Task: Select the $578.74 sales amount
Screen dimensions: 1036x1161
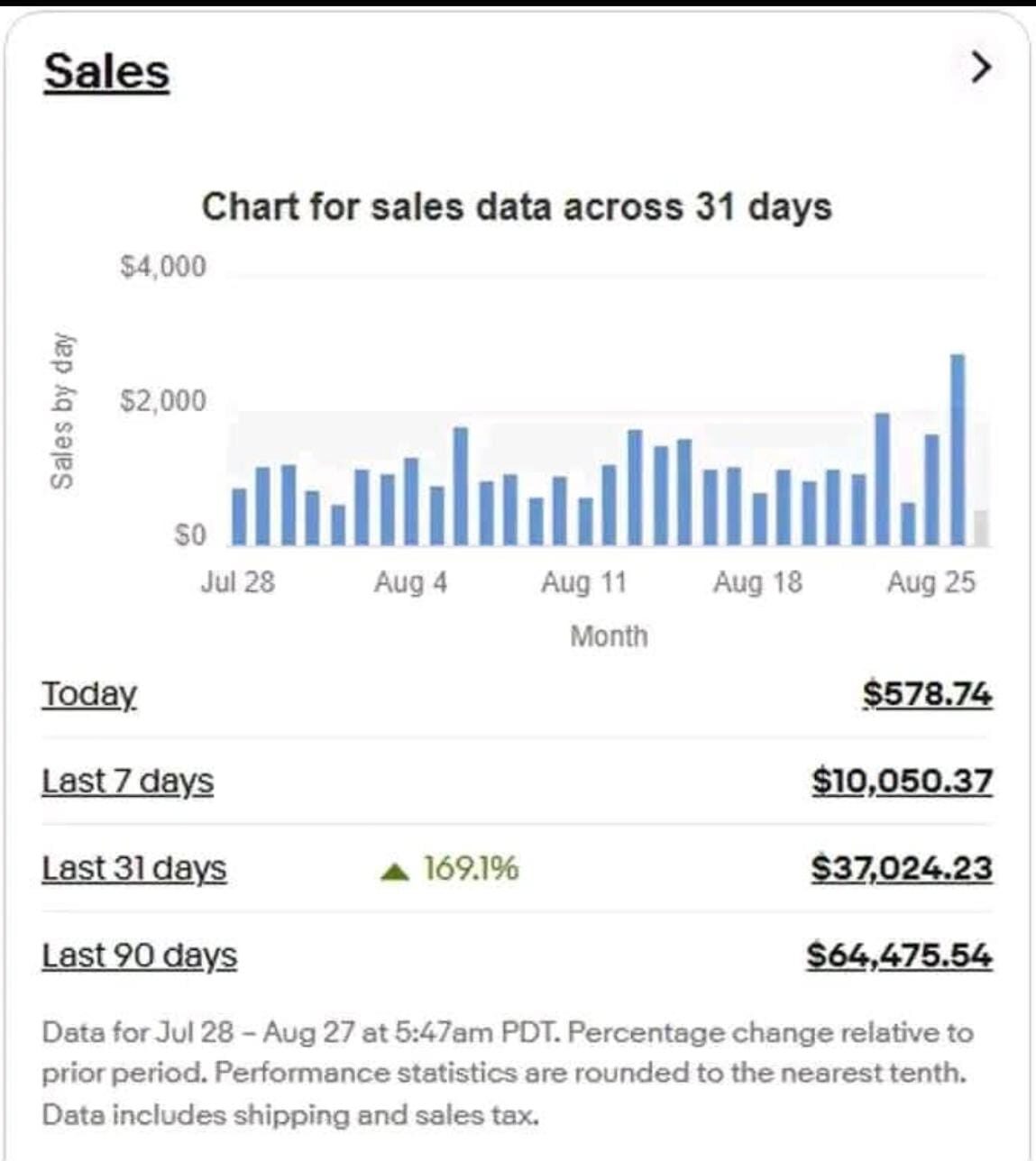Action: 927,694
